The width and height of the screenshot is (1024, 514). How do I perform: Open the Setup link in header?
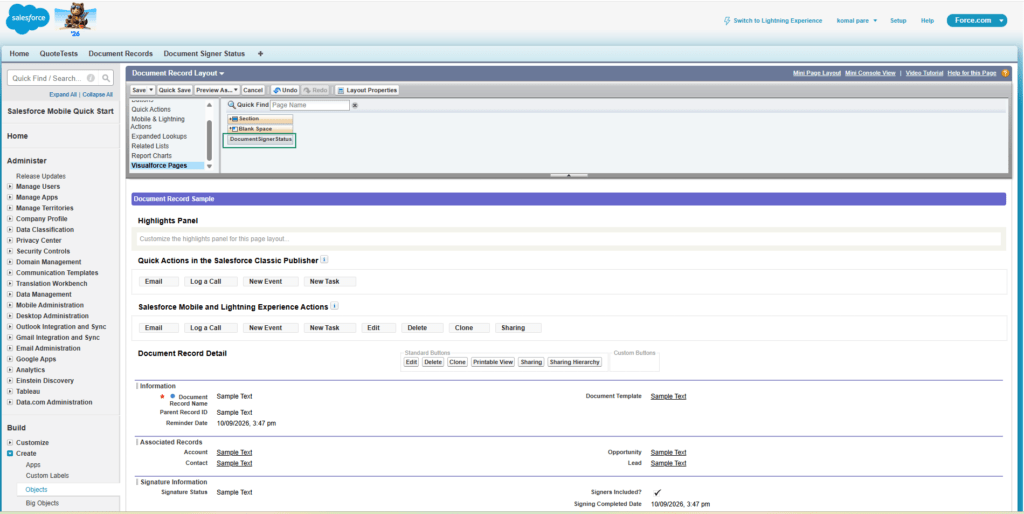tap(898, 21)
